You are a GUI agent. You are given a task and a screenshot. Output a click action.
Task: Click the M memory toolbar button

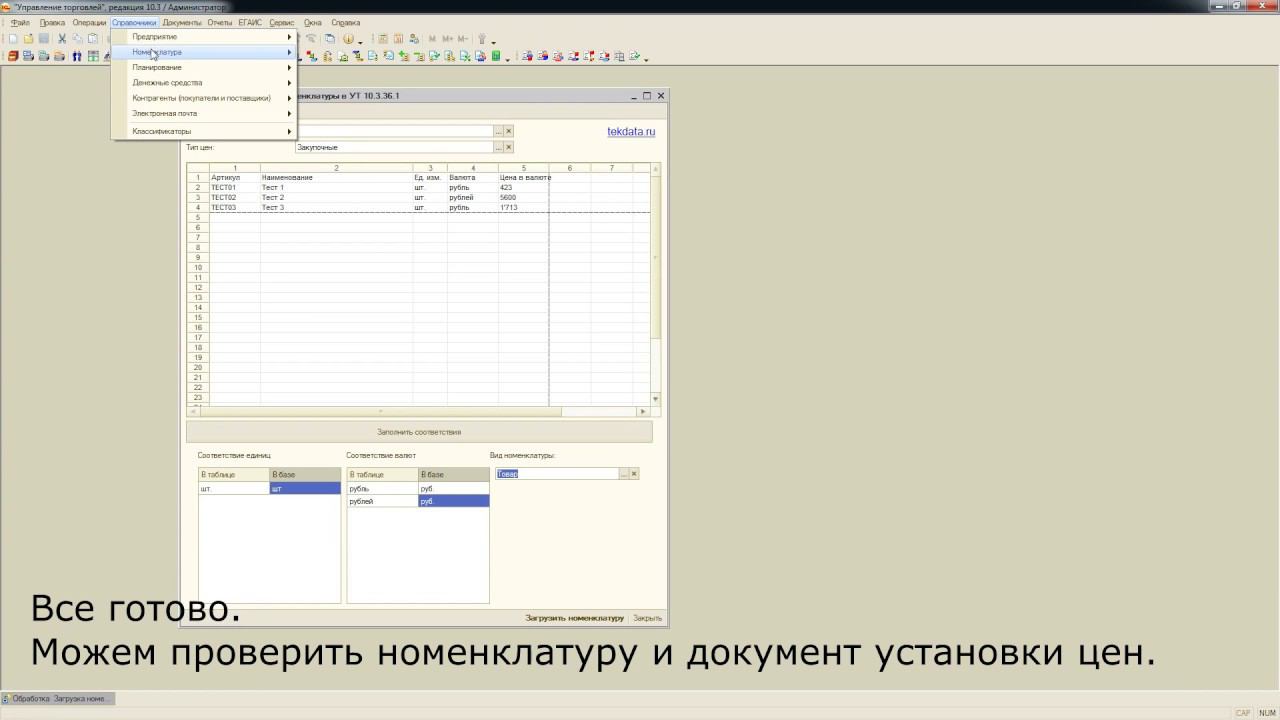[x=432, y=39]
